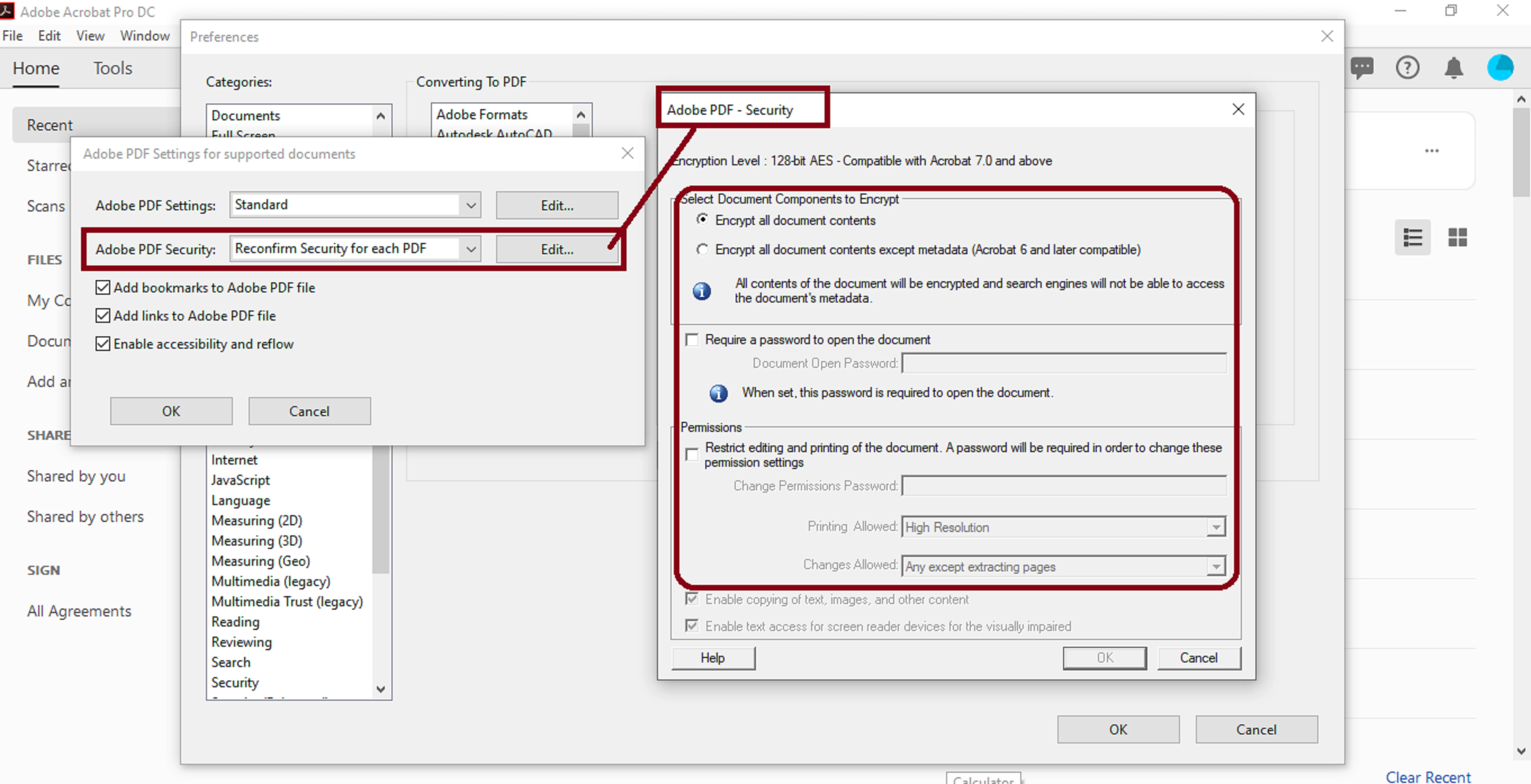
Task: Open the Adobe PDF Security dropdown
Action: pos(471,249)
